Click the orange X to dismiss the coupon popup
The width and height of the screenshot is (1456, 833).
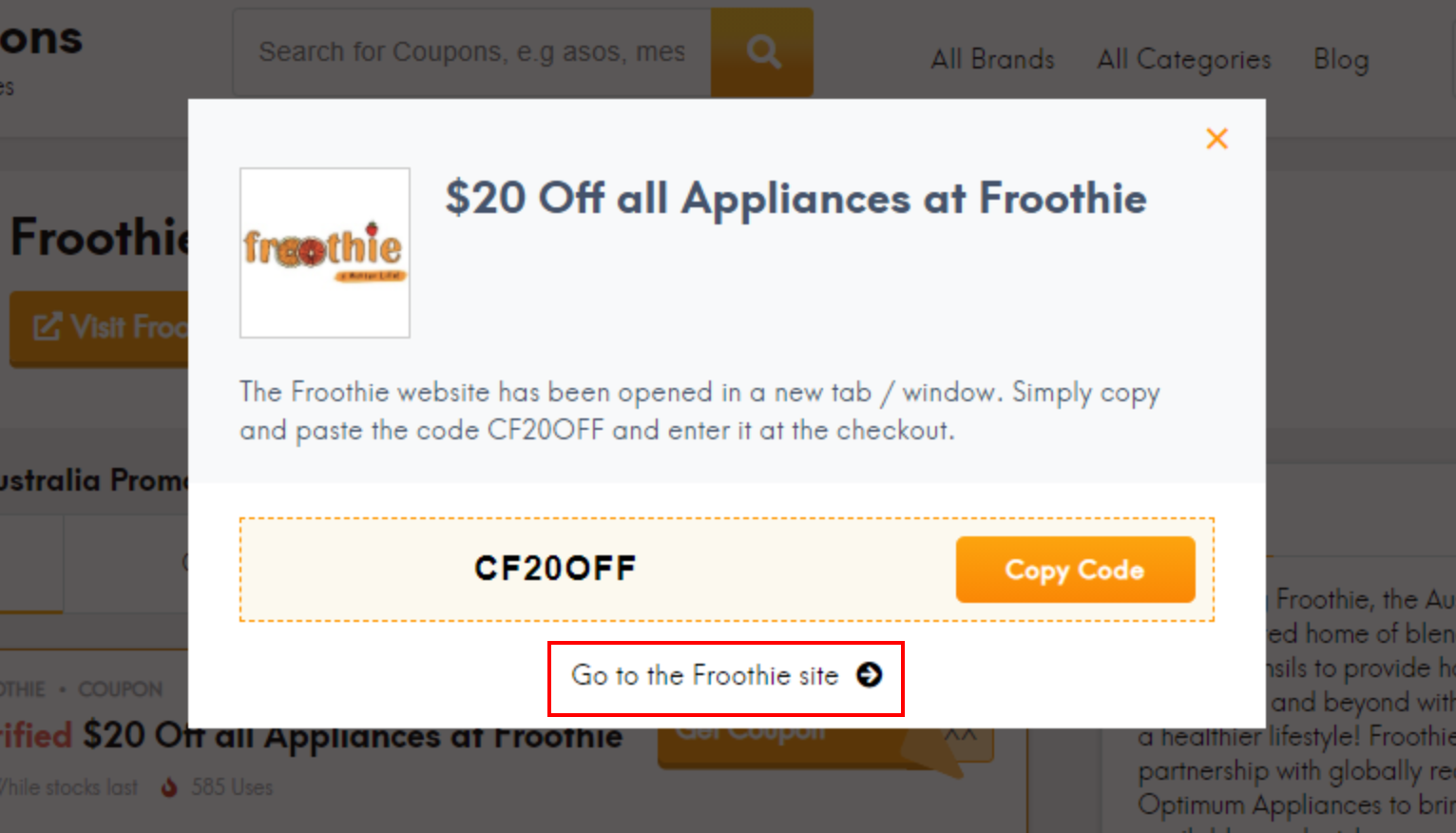(1217, 138)
